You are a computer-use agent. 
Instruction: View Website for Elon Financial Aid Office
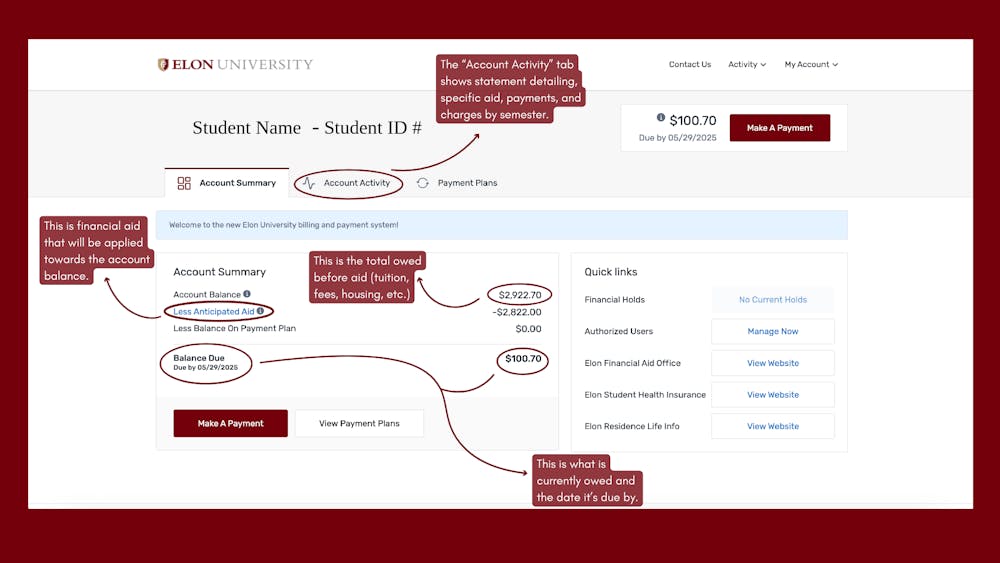click(773, 363)
